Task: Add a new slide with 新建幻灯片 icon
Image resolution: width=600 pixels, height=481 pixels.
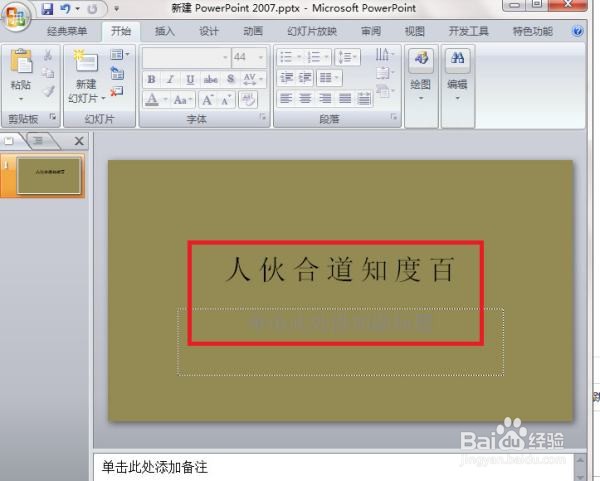Action: tap(86, 62)
